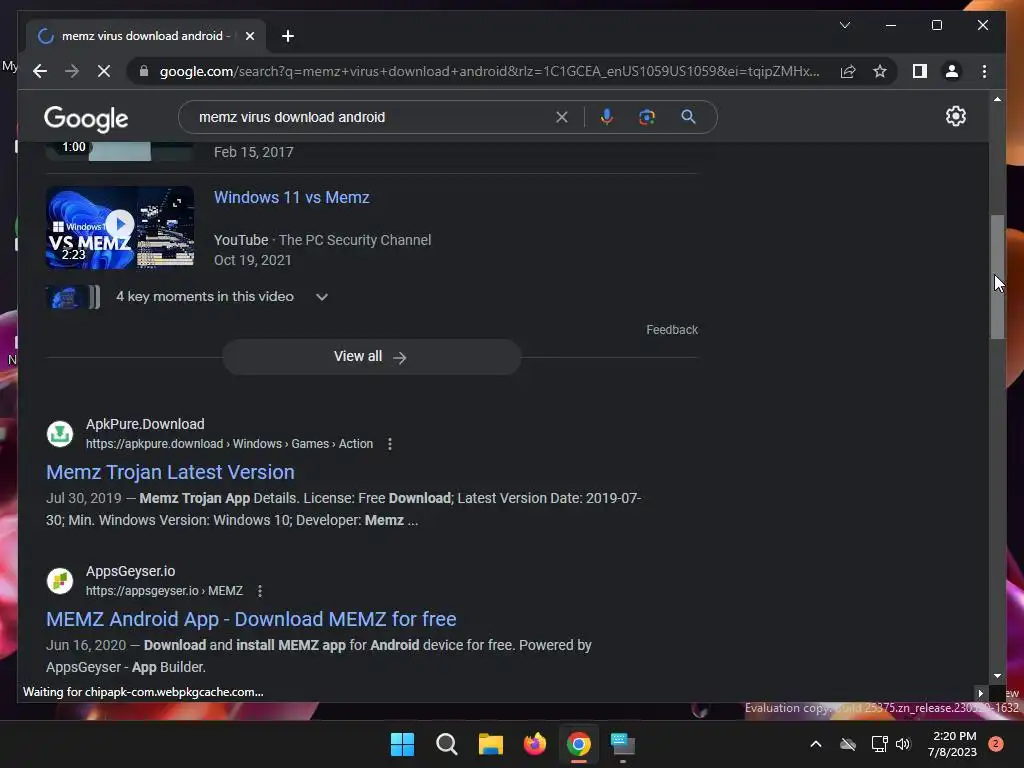Open Memz Trojan Latest Version result
The width and height of the screenshot is (1024, 768).
[x=170, y=472]
